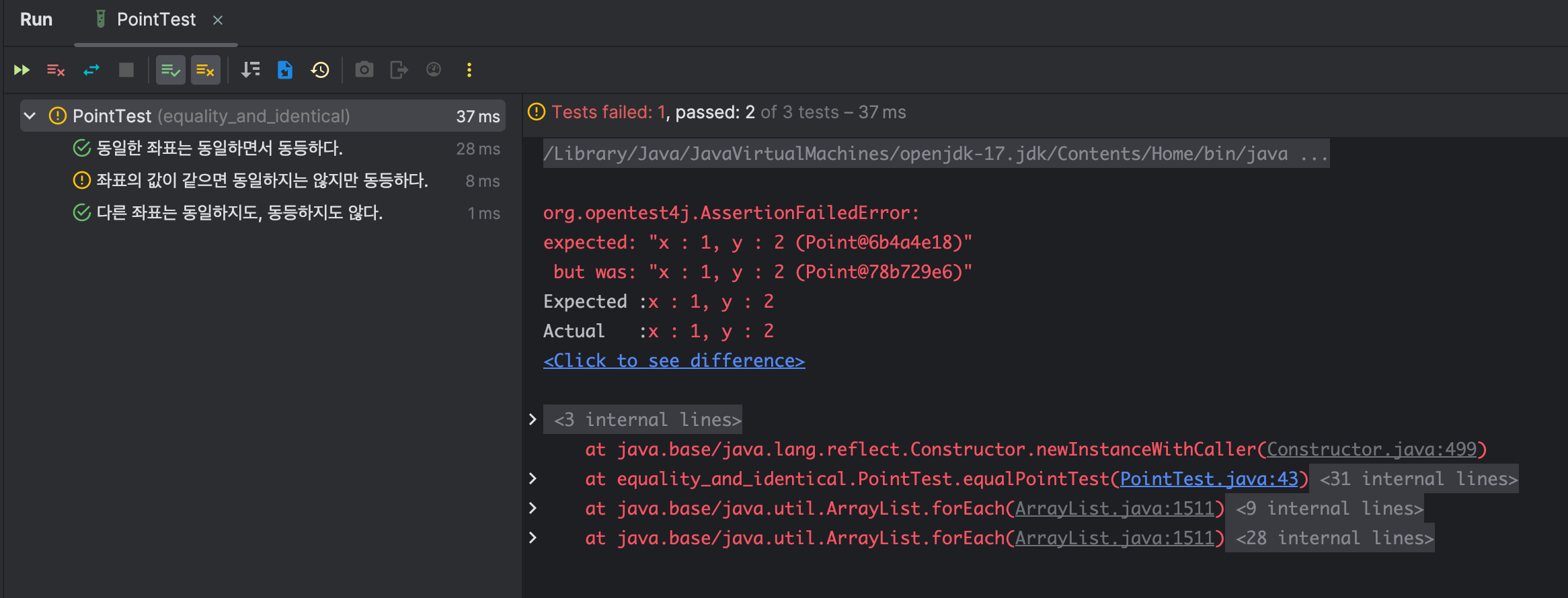Click the Run tool window title
The height and width of the screenshot is (598, 1568).
coord(36,19)
